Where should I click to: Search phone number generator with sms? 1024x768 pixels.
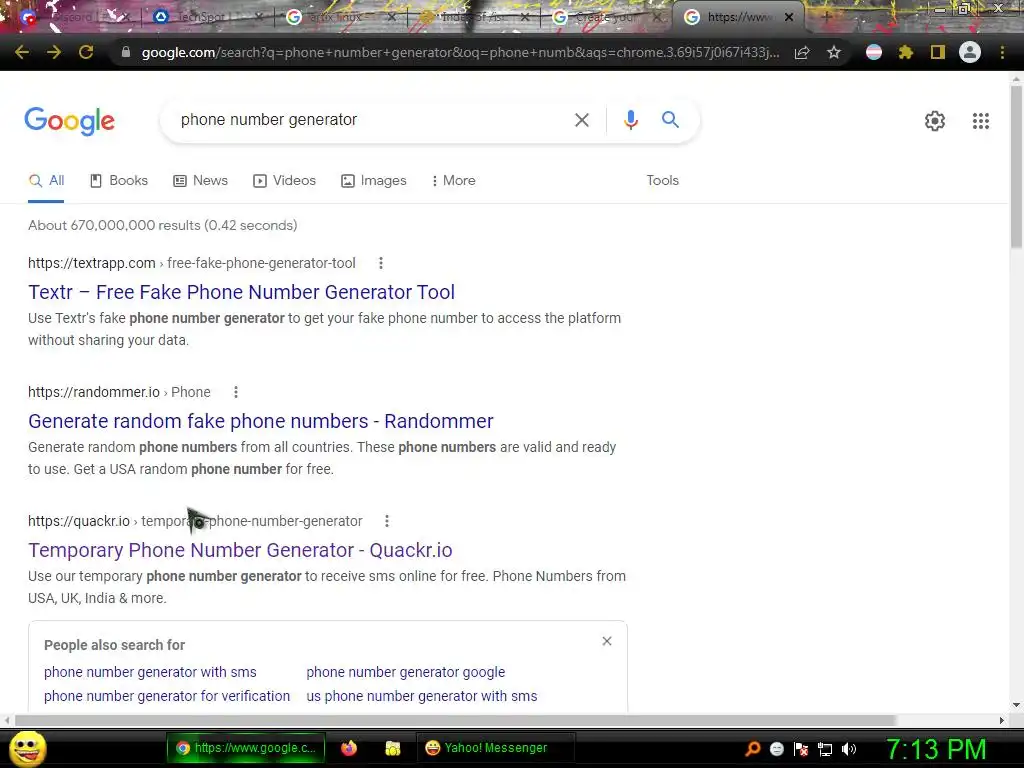(x=150, y=672)
